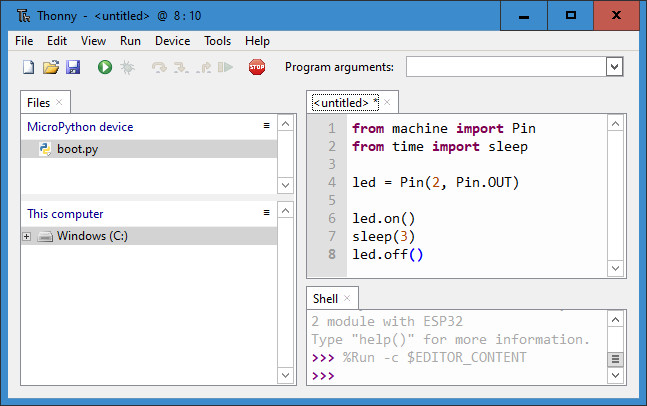Run the current script with the green play icon
The width and height of the screenshot is (647, 406).
[105, 67]
